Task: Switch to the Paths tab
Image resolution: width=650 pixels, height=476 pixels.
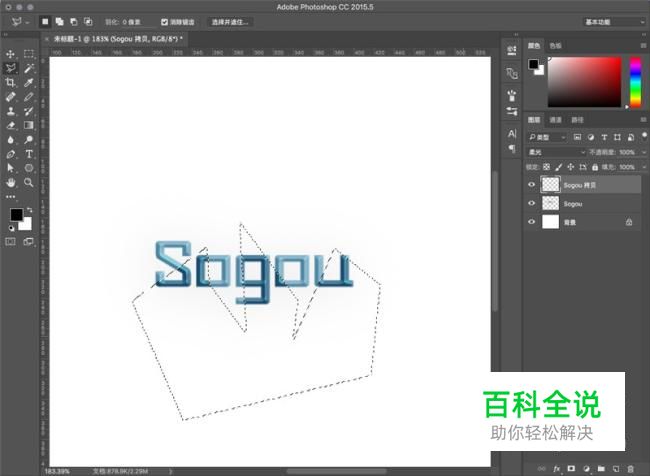Action: (577, 120)
